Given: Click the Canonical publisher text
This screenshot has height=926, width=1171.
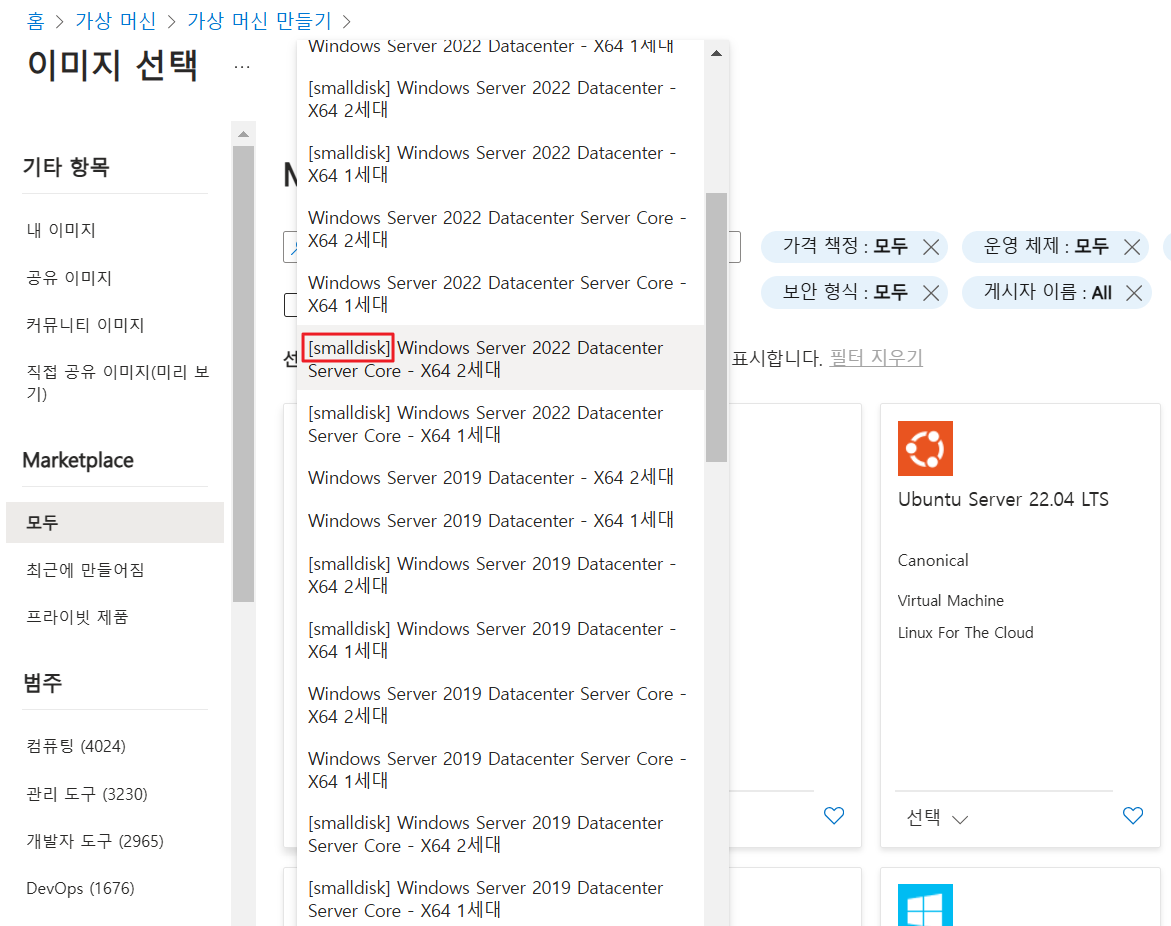Looking at the screenshot, I should pyautogui.click(x=933, y=561).
